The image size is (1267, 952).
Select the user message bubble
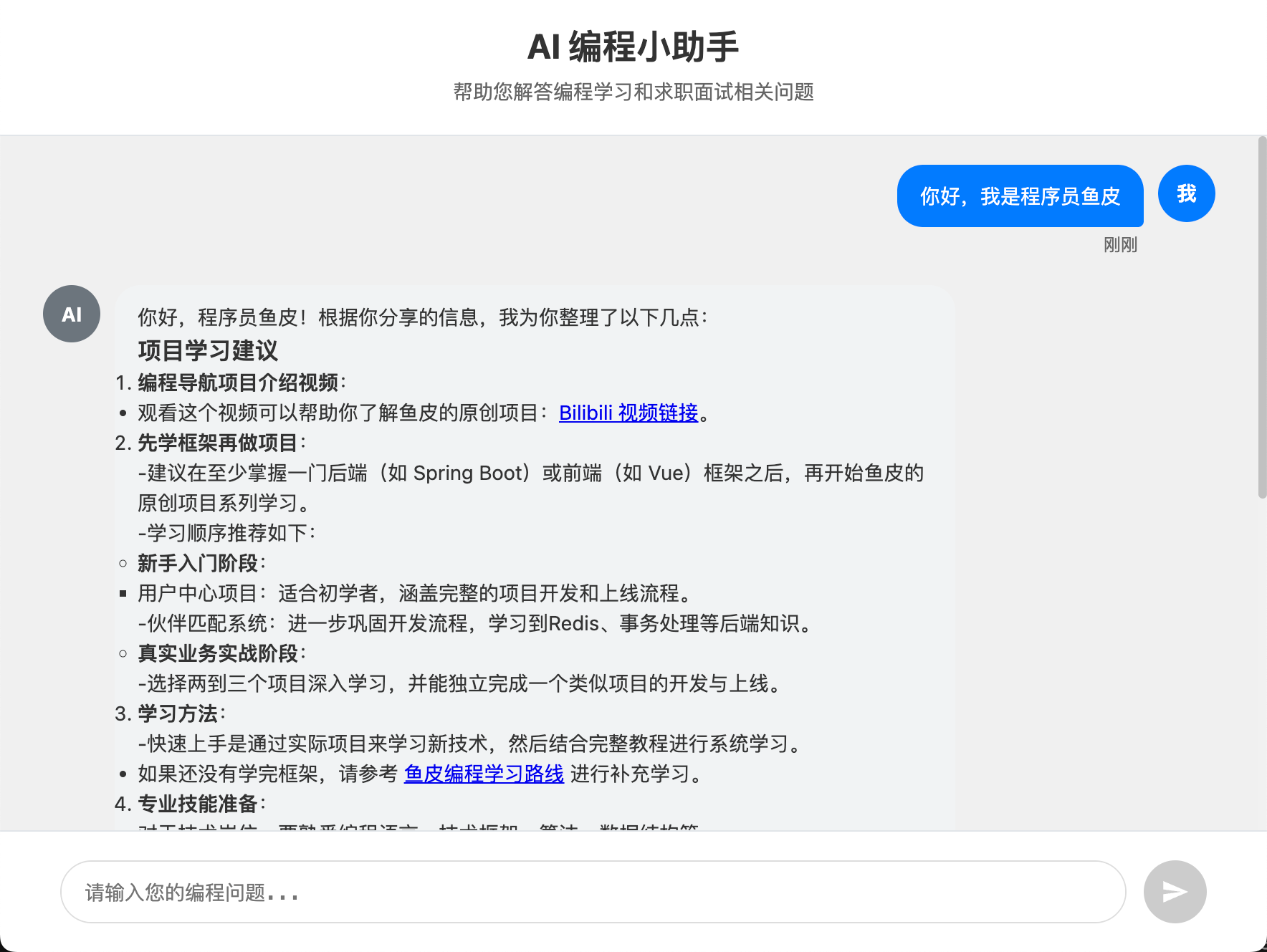point(1020,196)
